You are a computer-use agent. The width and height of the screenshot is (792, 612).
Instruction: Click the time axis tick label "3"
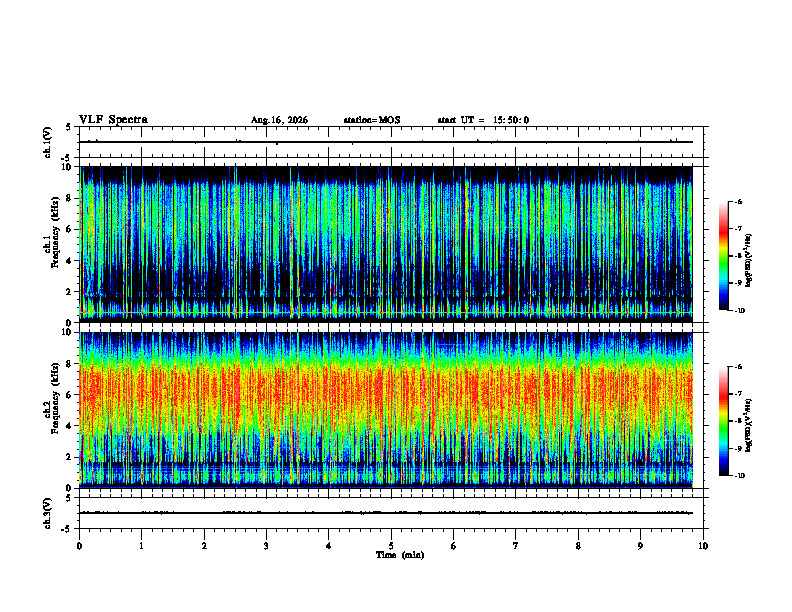266,546
